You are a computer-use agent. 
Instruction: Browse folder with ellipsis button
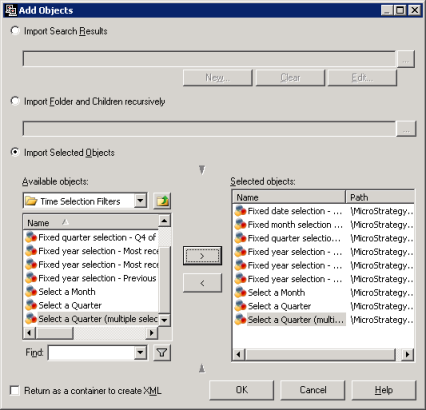click(x=406, y=129)
